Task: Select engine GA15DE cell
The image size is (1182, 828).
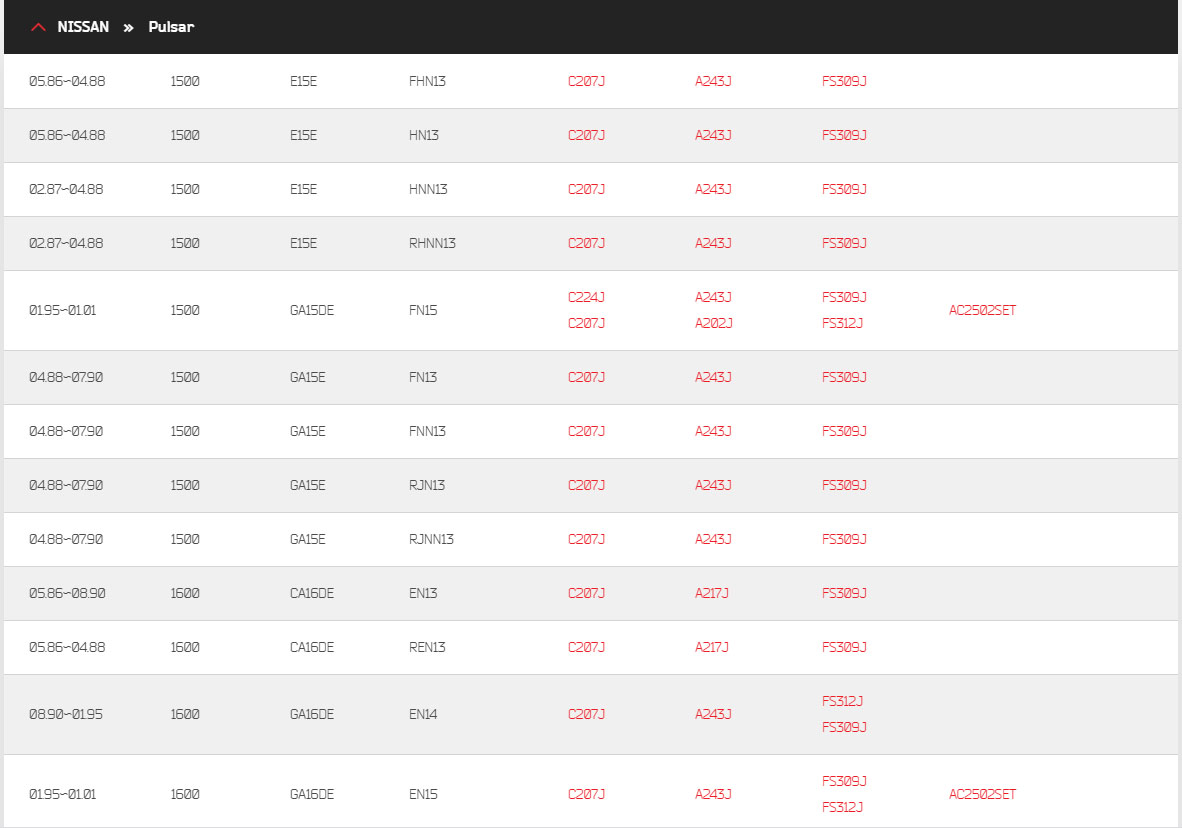Action: point(312,310)
